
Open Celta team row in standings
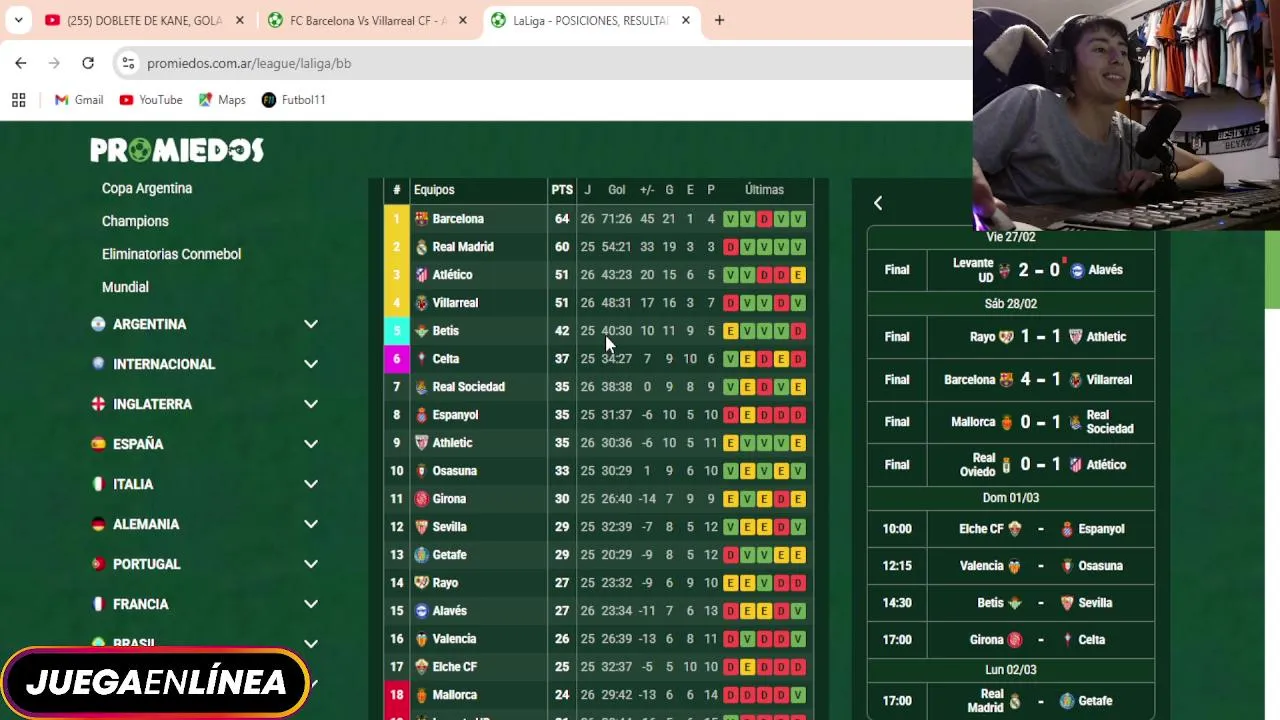tap(598, 359)
